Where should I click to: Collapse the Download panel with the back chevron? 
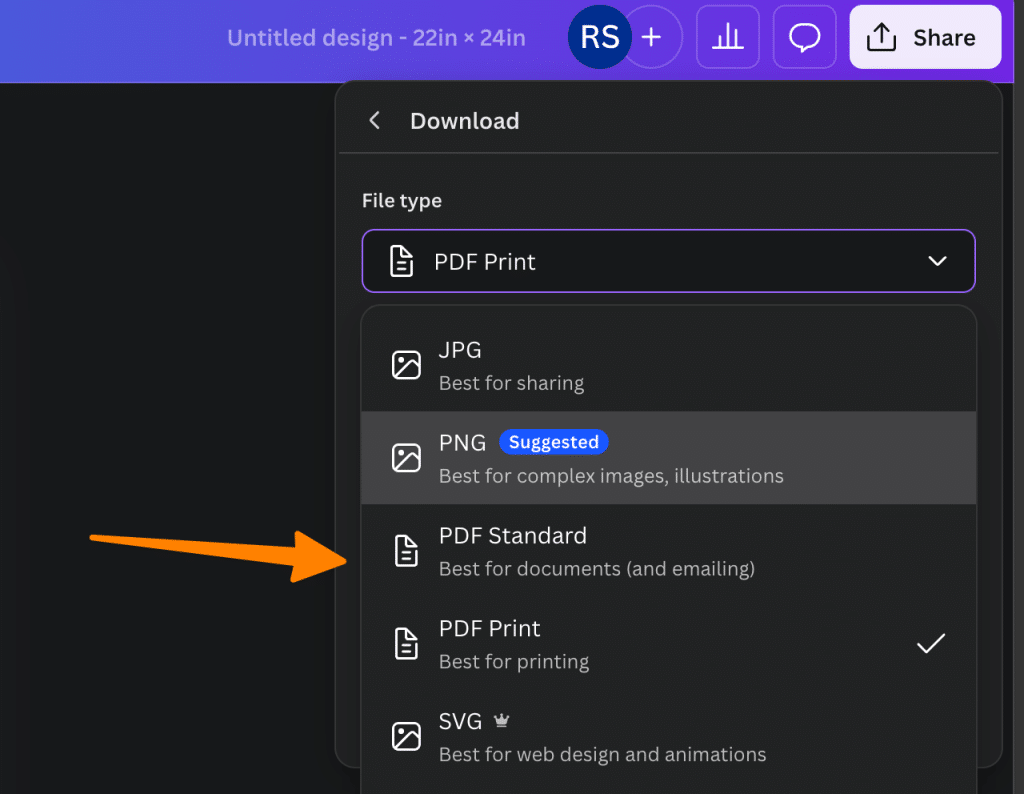[x=373, y=120]
